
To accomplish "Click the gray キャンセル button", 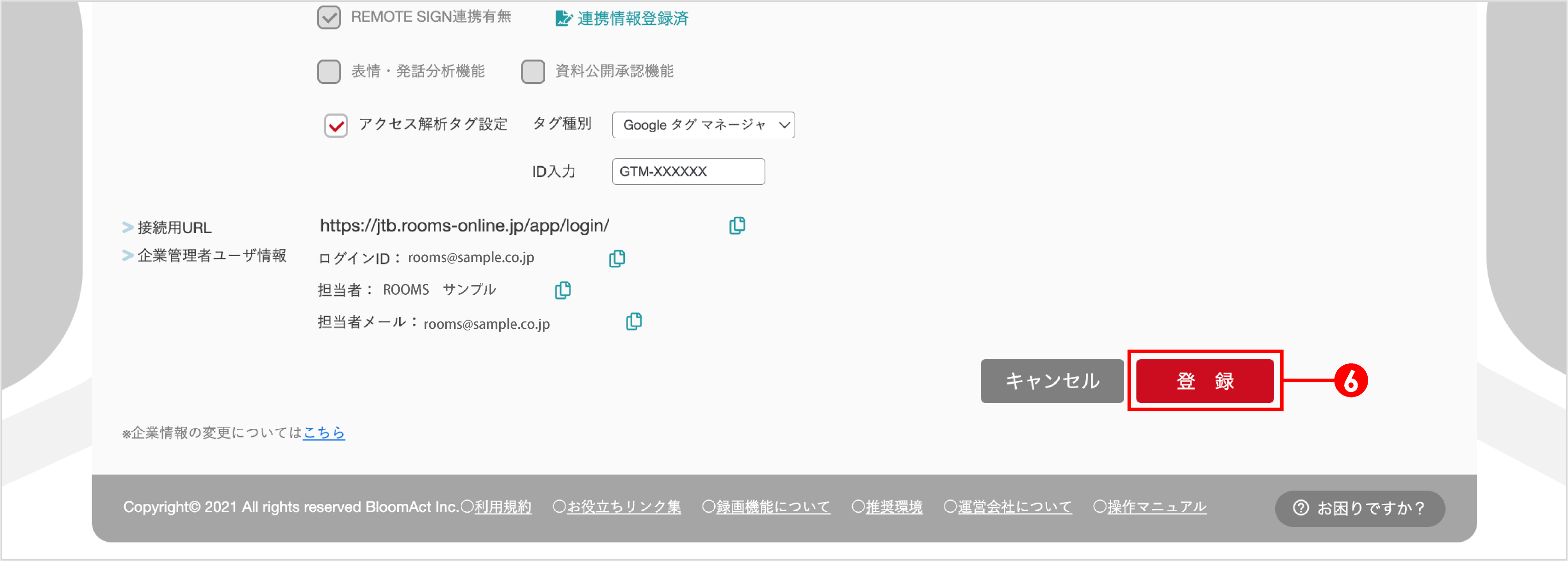I will coord(1052,381).
